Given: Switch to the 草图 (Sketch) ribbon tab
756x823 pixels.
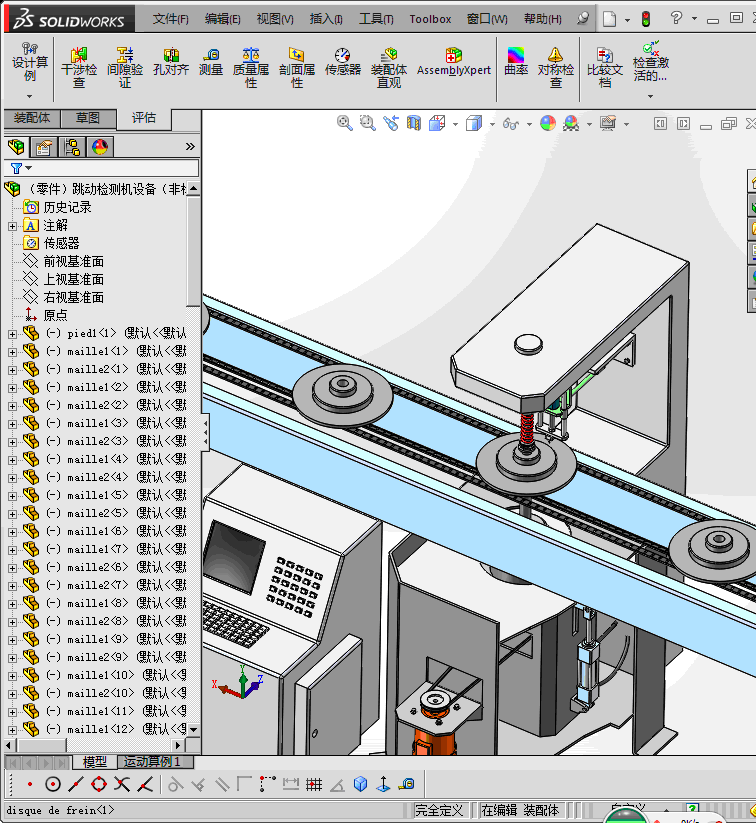Looking at the screenshot, I should click(x=88, y=118).
